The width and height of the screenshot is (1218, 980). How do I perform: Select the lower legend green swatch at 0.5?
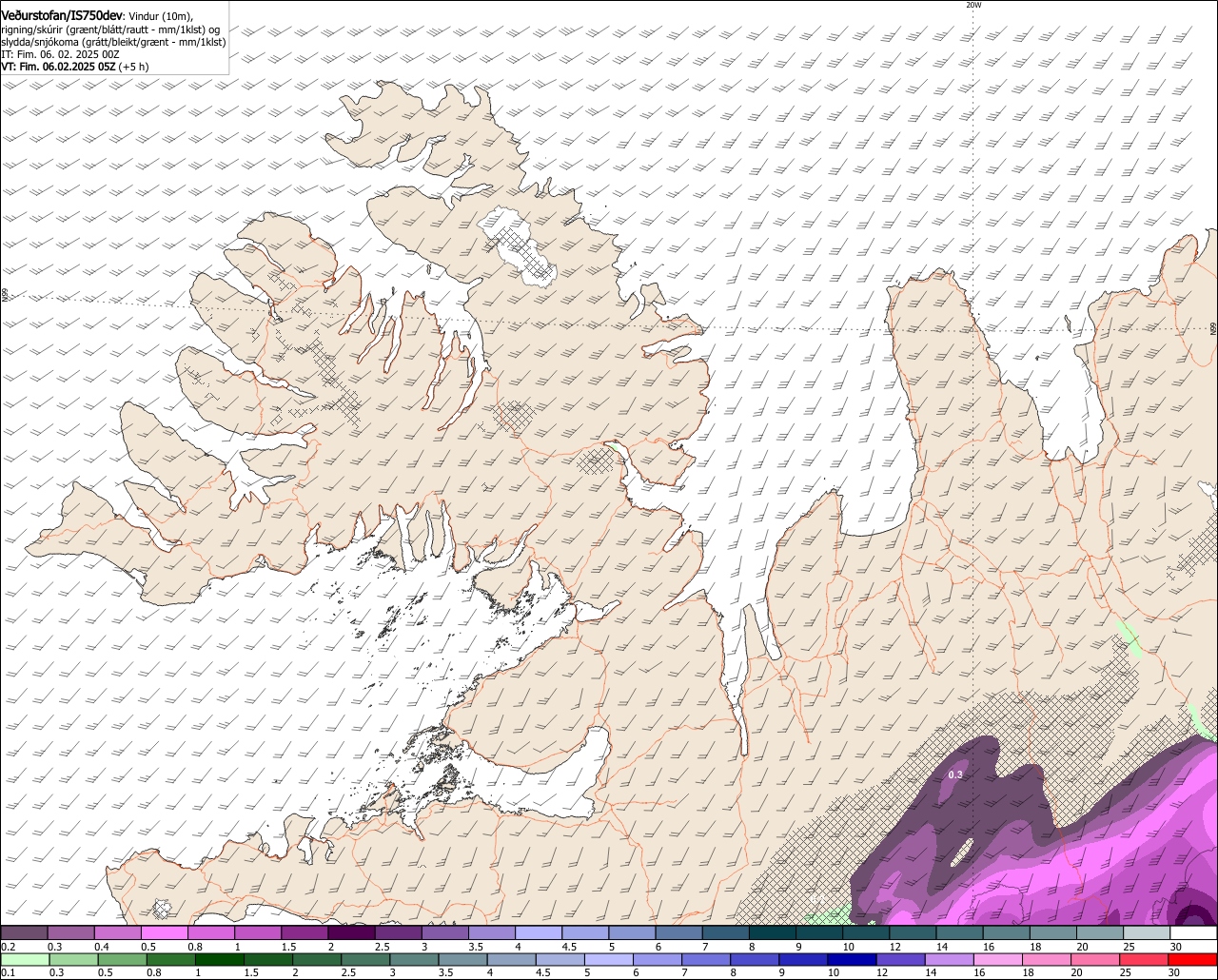[123, 960]
